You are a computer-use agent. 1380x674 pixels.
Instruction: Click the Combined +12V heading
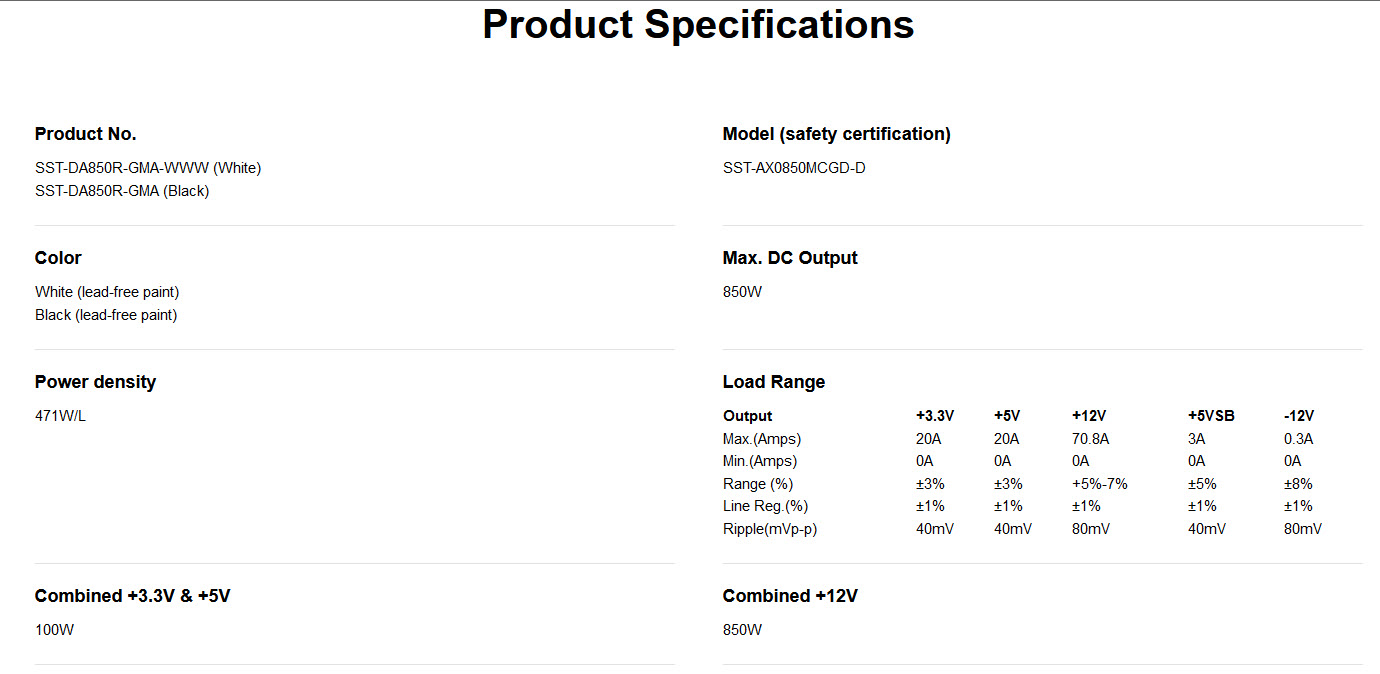790,596
